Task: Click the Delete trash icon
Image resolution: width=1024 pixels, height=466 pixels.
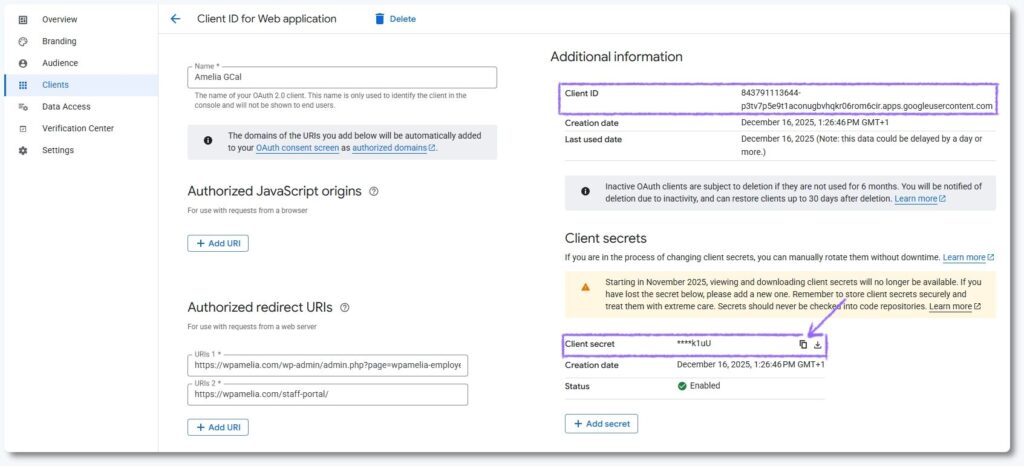Action: pyautogui.click(x=379, y=19)
